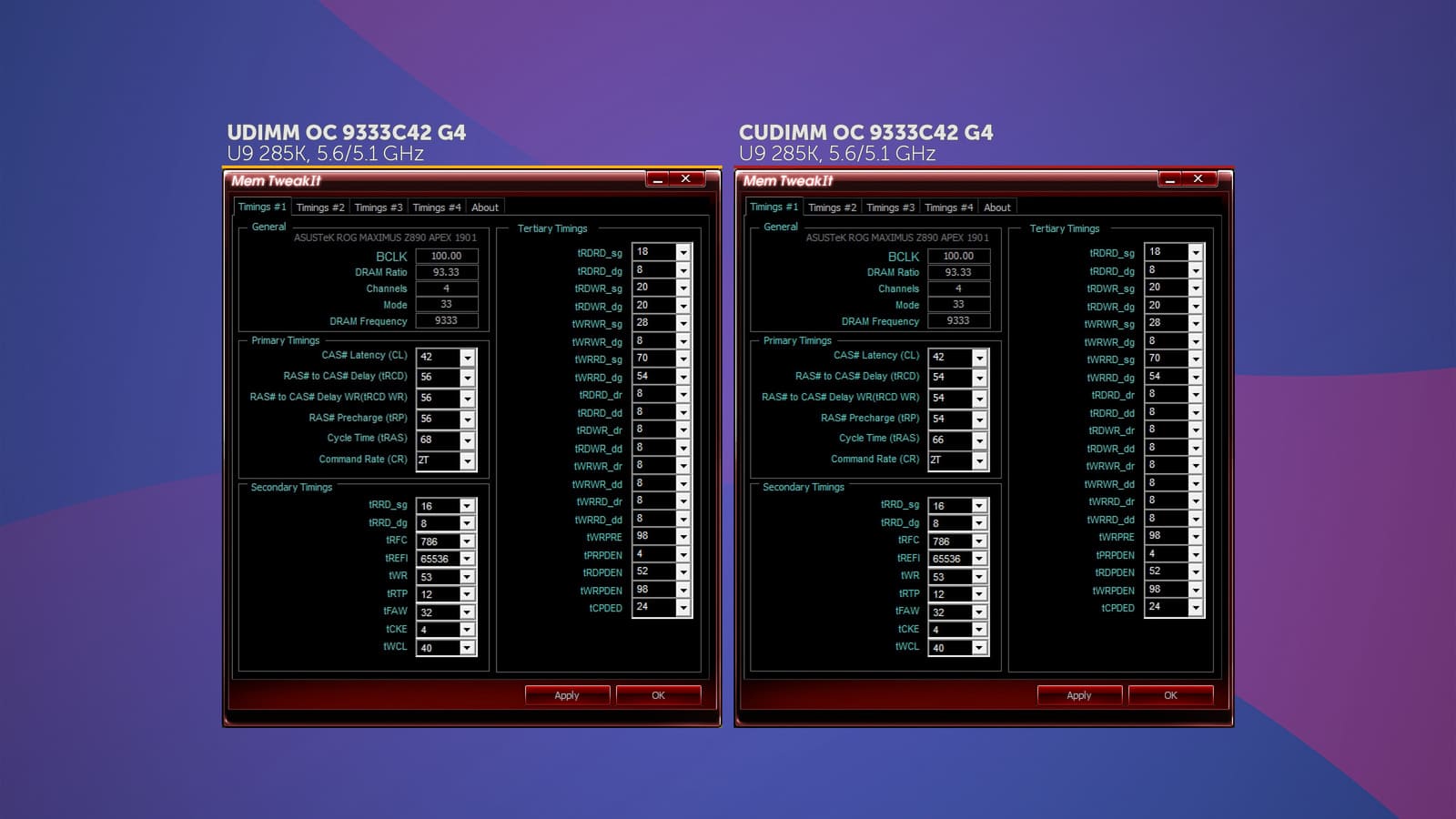The height and width of the screenshot is (819, 1456).
Task: Open Timings #3 tab in UDIMM window
Action: pyautogui.click(x=379, y=207)
